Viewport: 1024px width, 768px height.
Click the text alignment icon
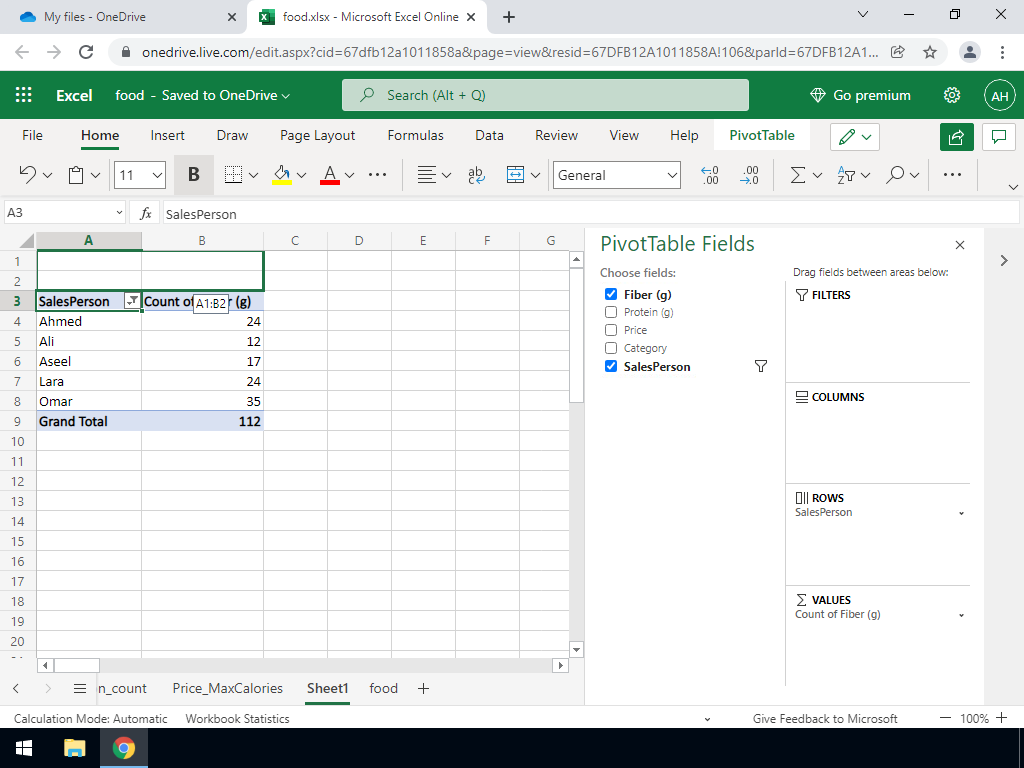426,175
